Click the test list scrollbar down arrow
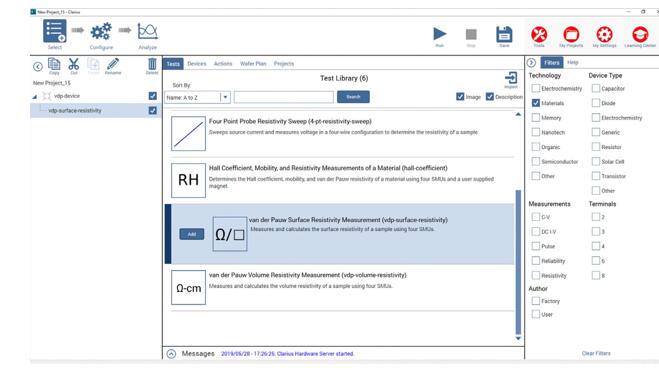 point(518,338)
